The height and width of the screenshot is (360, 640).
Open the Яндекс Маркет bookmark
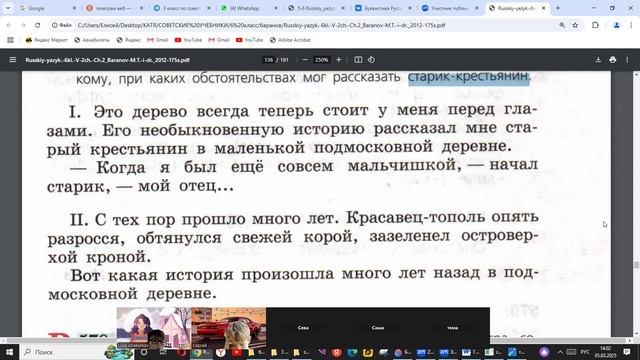[47, 40]
